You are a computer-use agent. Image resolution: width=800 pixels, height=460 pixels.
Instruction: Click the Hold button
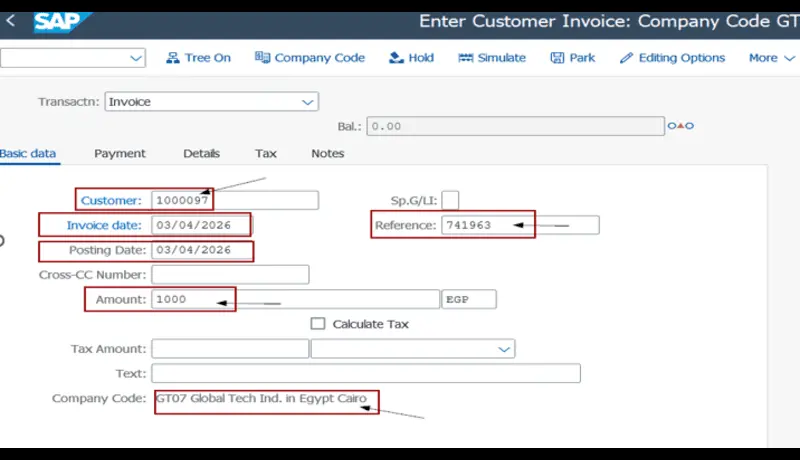411,58
